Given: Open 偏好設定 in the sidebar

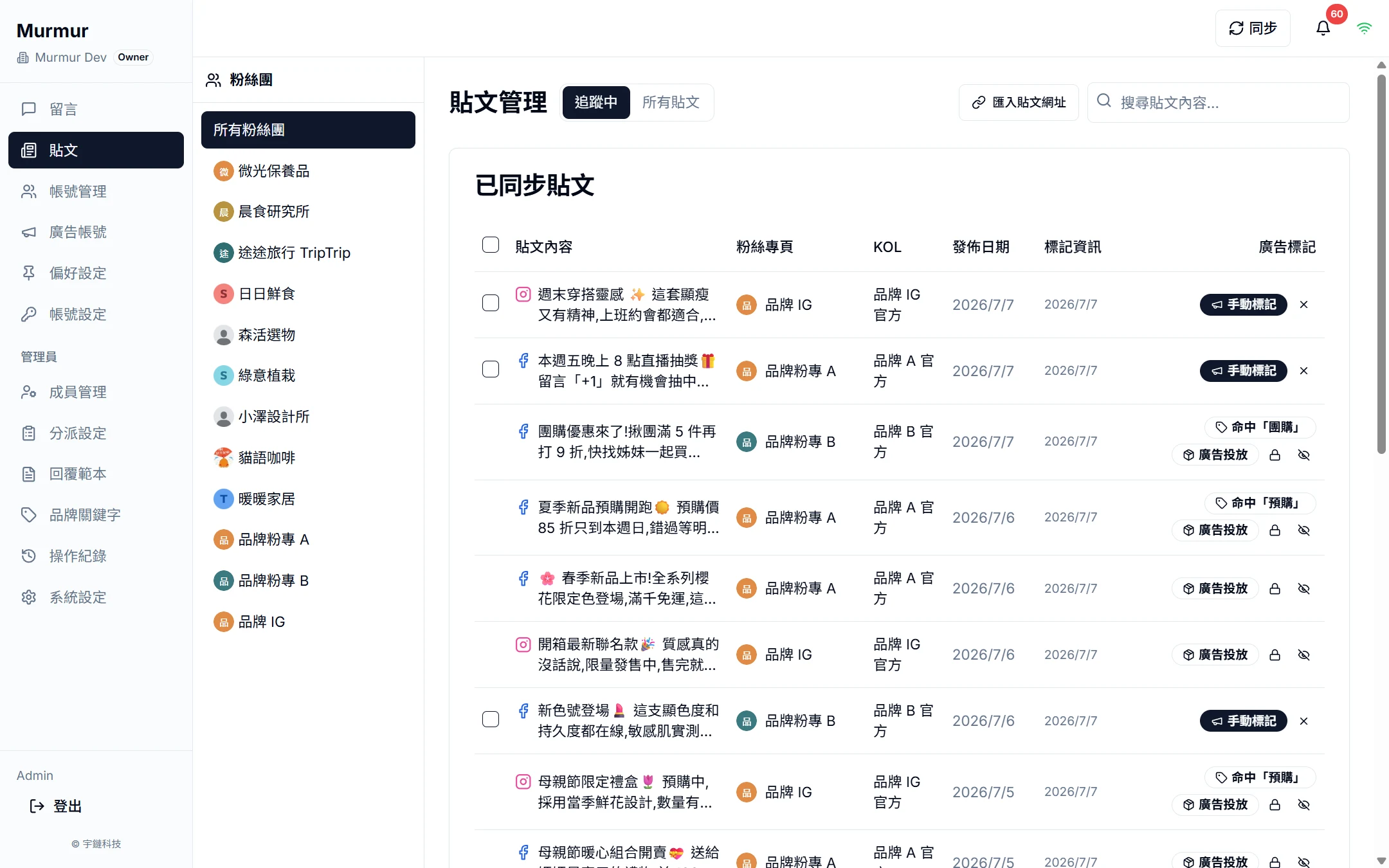Looking at the screenshot, I should point(96,273).
